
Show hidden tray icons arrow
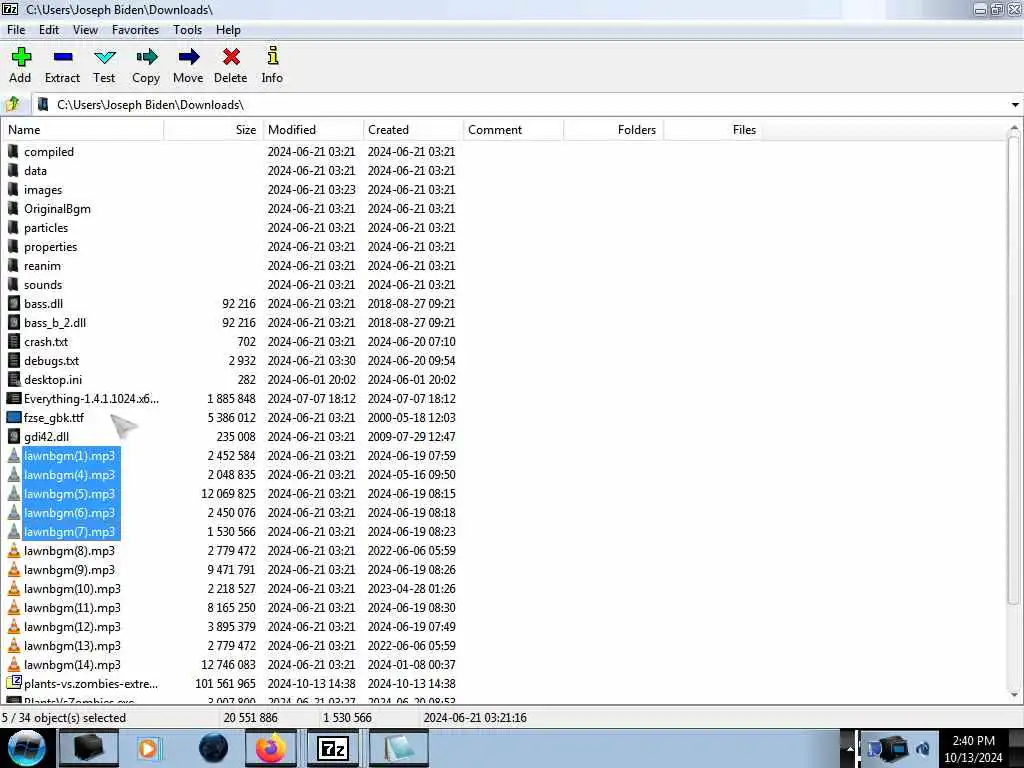point(850,748)
